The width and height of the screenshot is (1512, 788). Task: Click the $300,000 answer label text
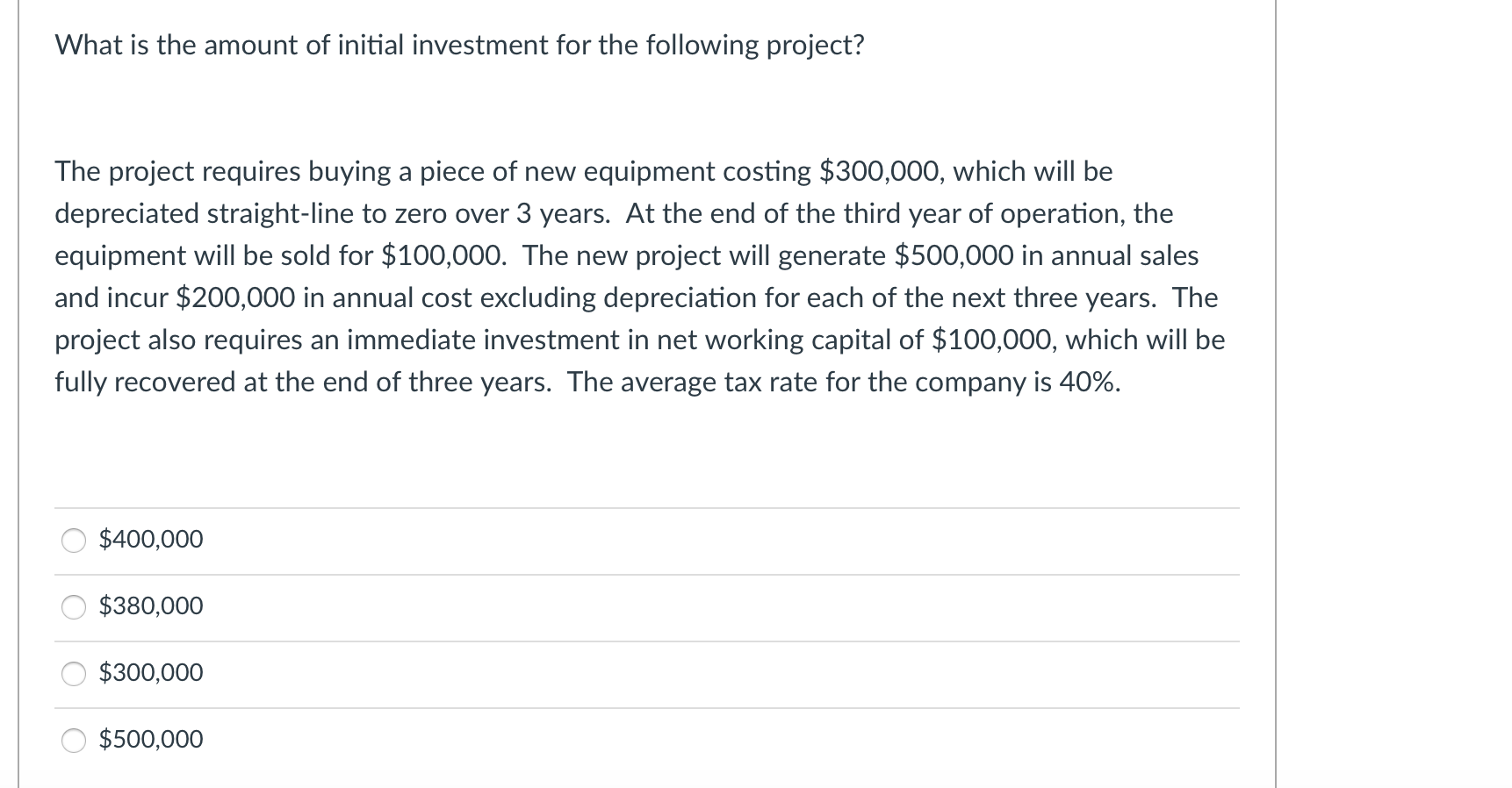(150, 673)
